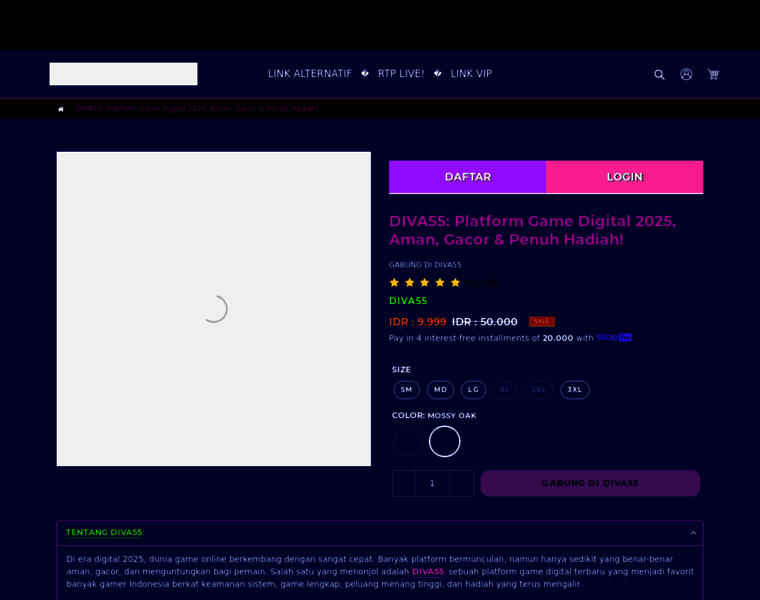The height and width of the screenshot is (600, 760).
Task: Choose the first dark color swatch
Action: tap(408, 442)
